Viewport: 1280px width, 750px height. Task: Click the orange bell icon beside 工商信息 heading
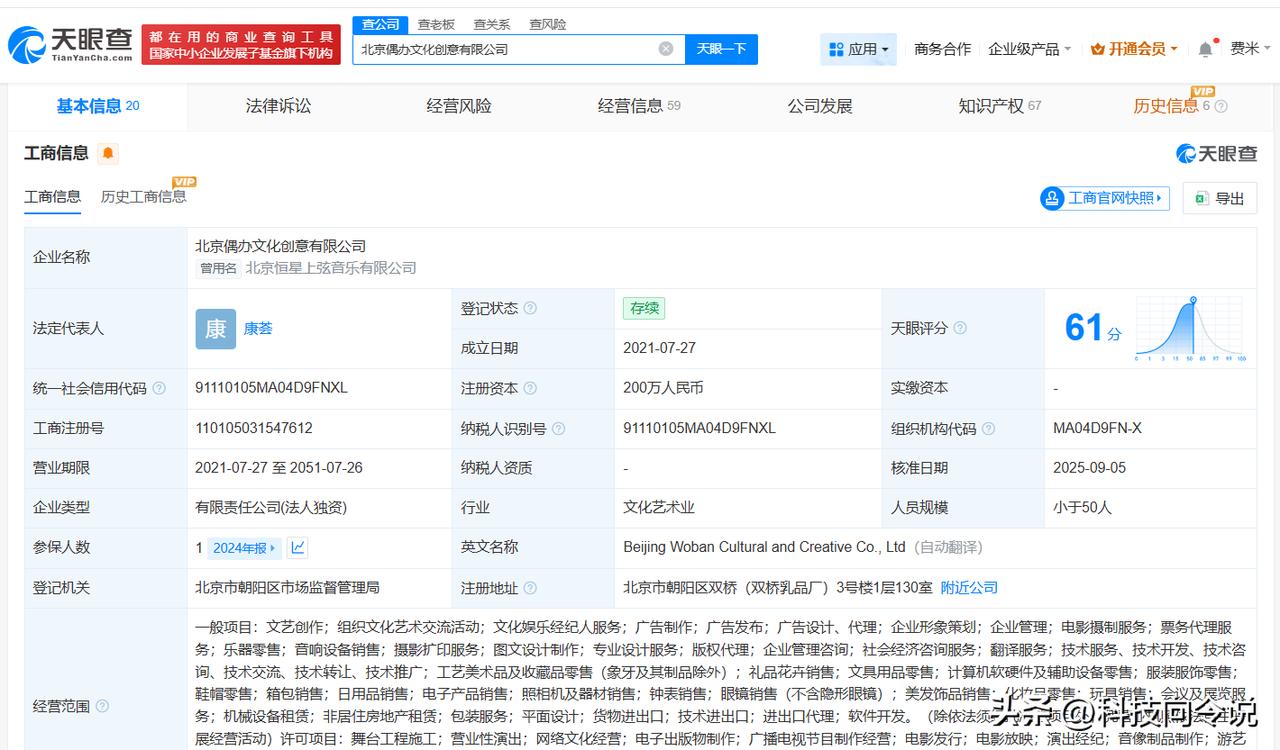tap(108, 153)
